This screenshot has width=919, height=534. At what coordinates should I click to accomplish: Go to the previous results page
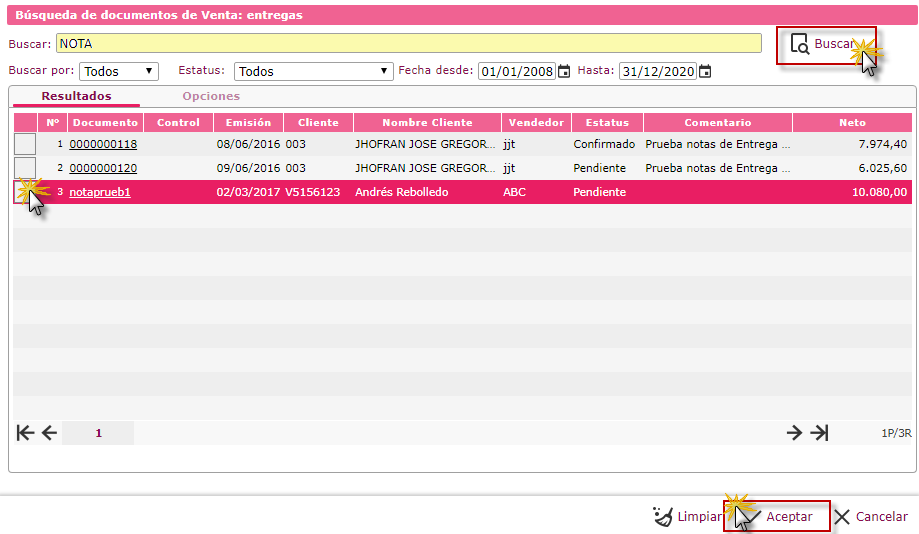(x=49, y=433)
